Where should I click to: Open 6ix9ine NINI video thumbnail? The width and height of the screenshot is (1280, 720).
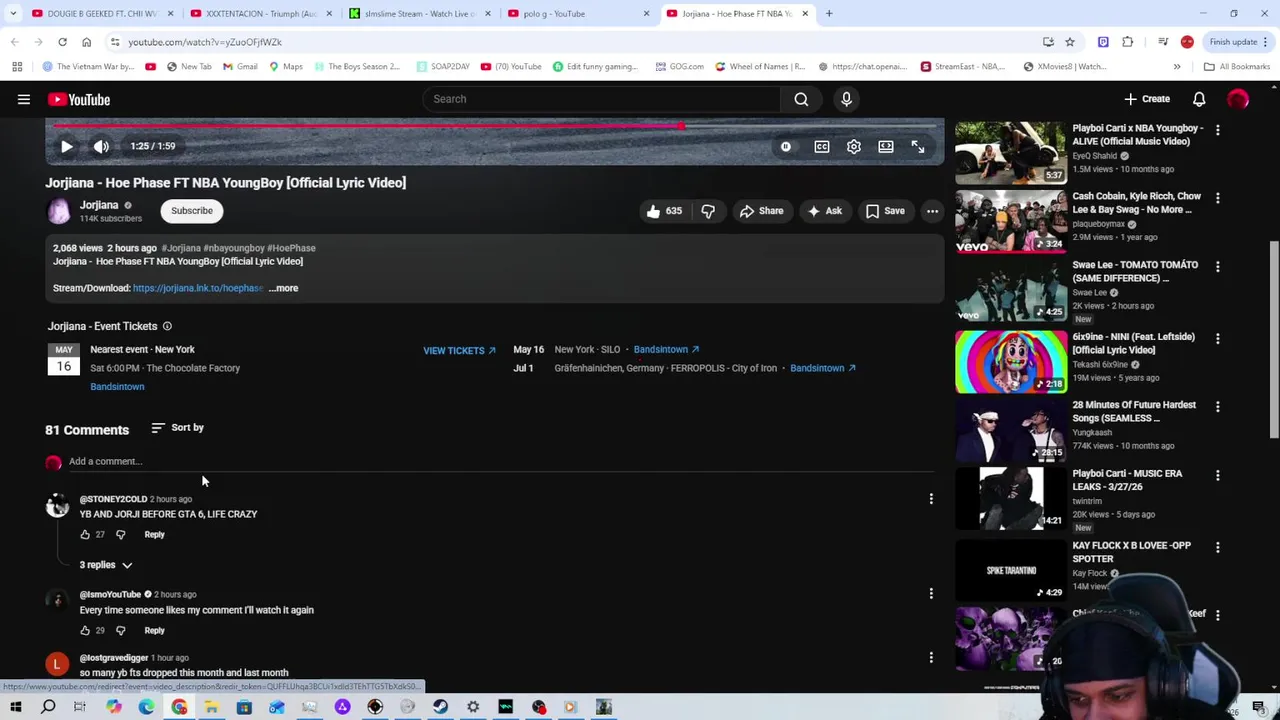pyautogui.click(x=1011, y=362)
